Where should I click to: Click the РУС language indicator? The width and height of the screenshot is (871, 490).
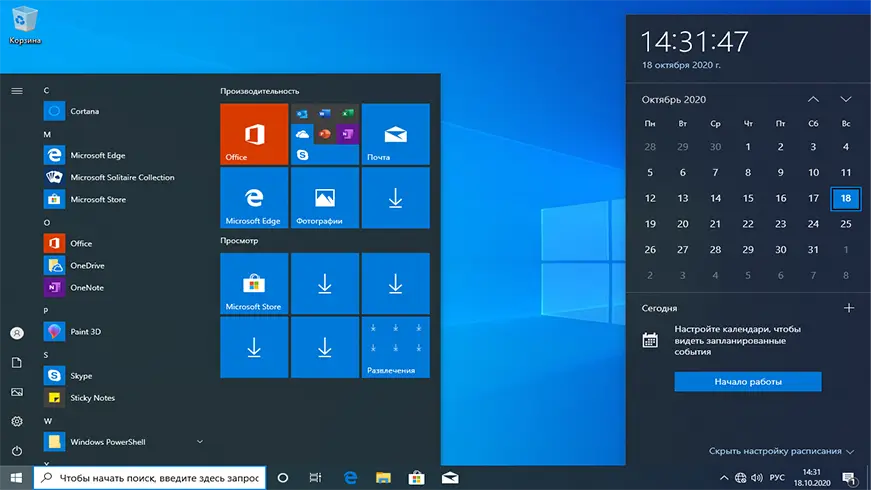point(777,478)
